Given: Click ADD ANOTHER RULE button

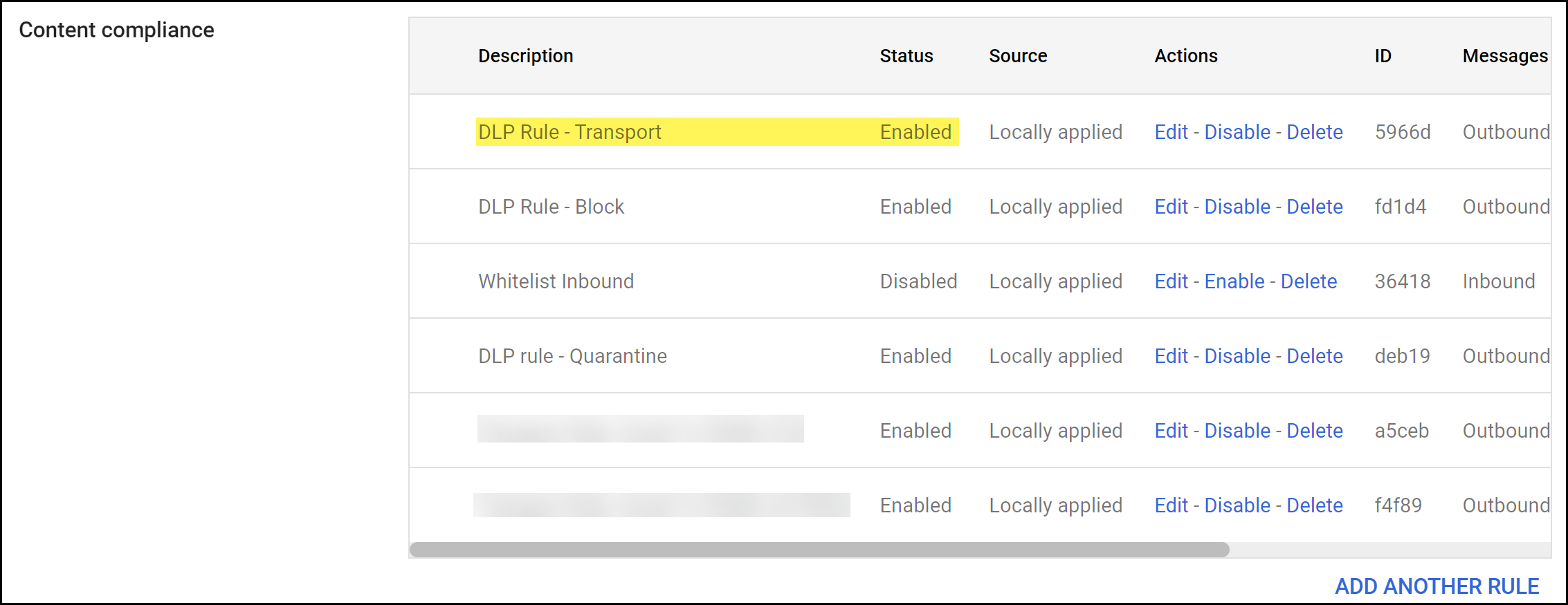Looking at the screenshot, I should tap(1437, 586).
